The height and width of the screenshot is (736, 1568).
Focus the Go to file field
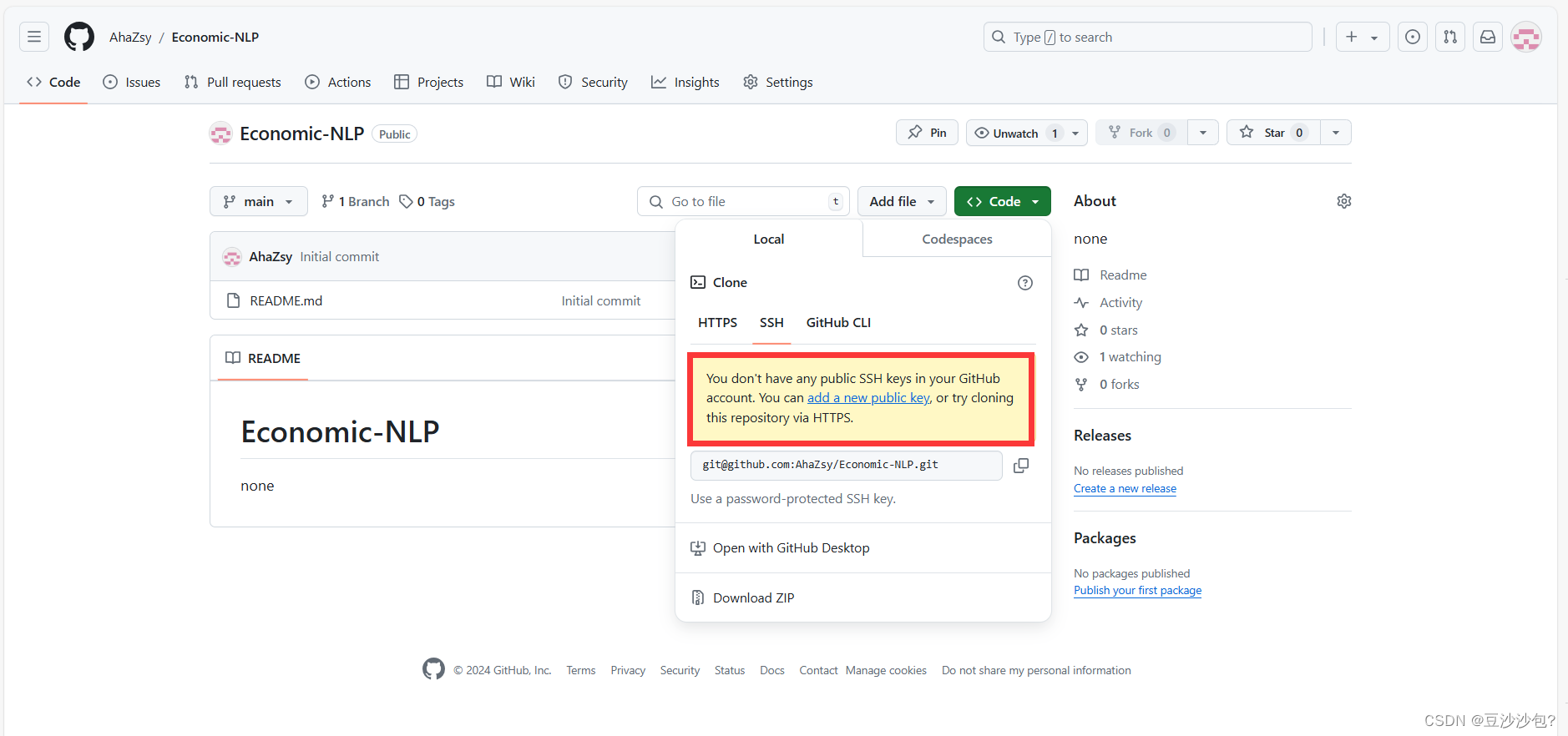tap(743, 201)
